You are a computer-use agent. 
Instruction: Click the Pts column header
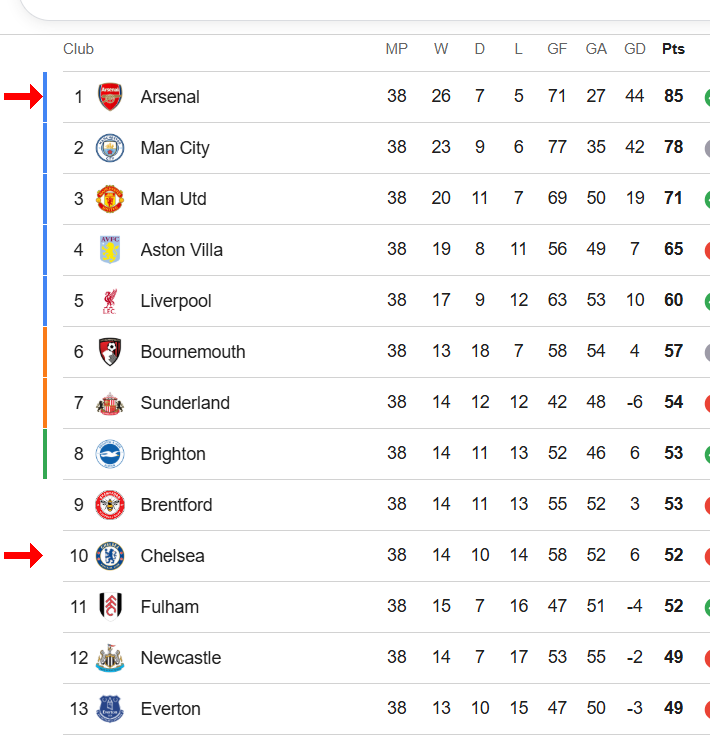click(x=673, y=49)
